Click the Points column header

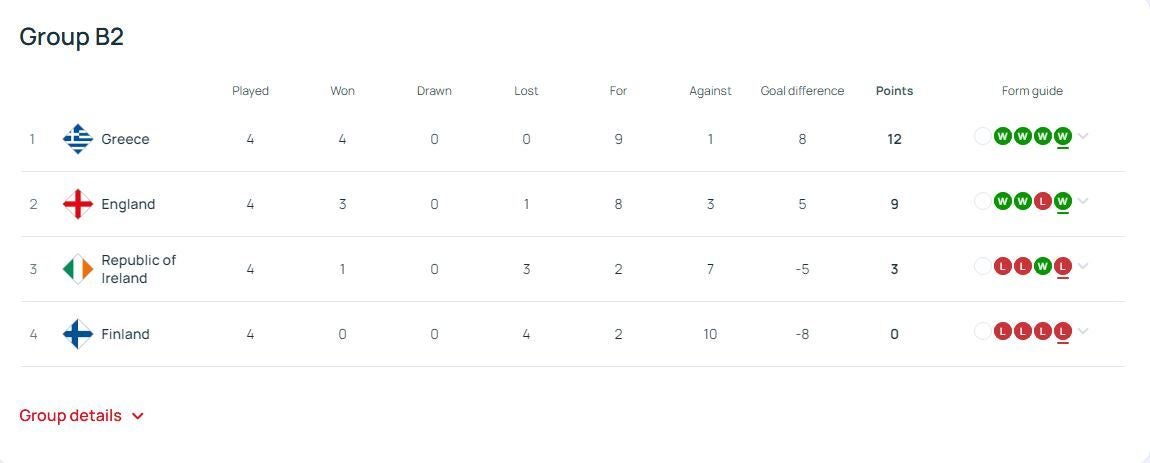[894, 91]
